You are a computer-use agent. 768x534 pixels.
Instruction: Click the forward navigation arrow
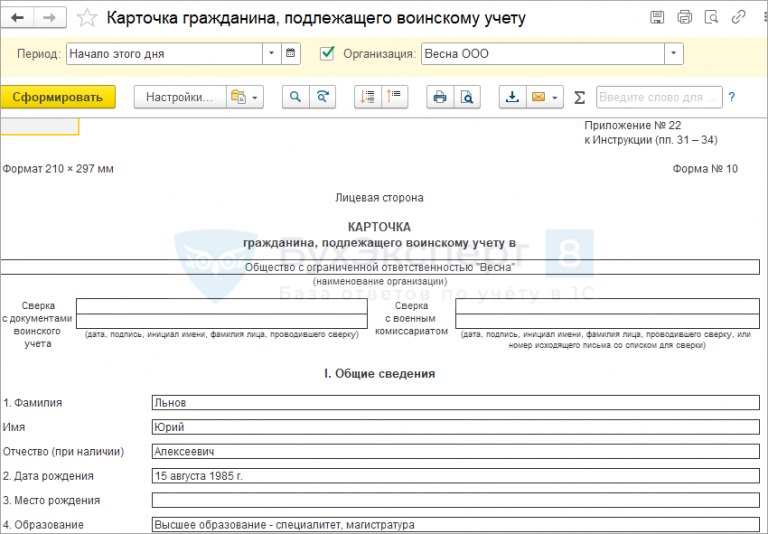pos(48,18)
